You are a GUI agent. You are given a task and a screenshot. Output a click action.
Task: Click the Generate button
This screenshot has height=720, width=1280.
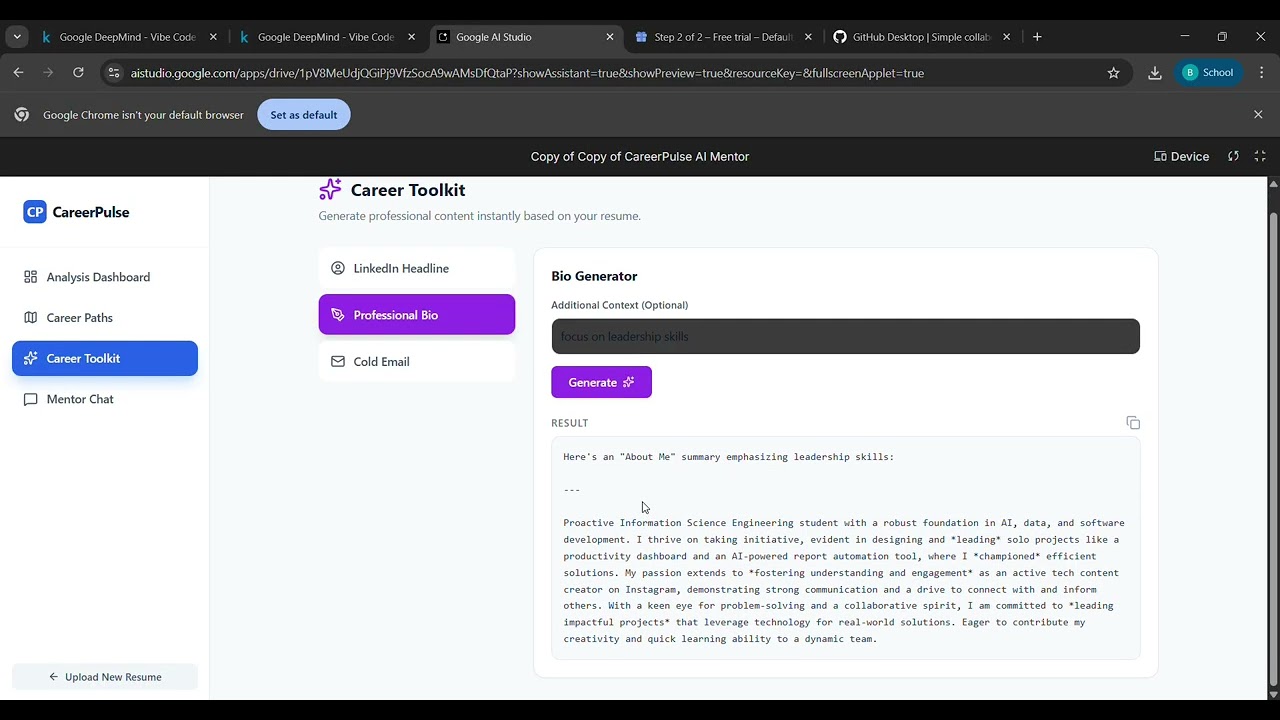(x=601, y=382)
